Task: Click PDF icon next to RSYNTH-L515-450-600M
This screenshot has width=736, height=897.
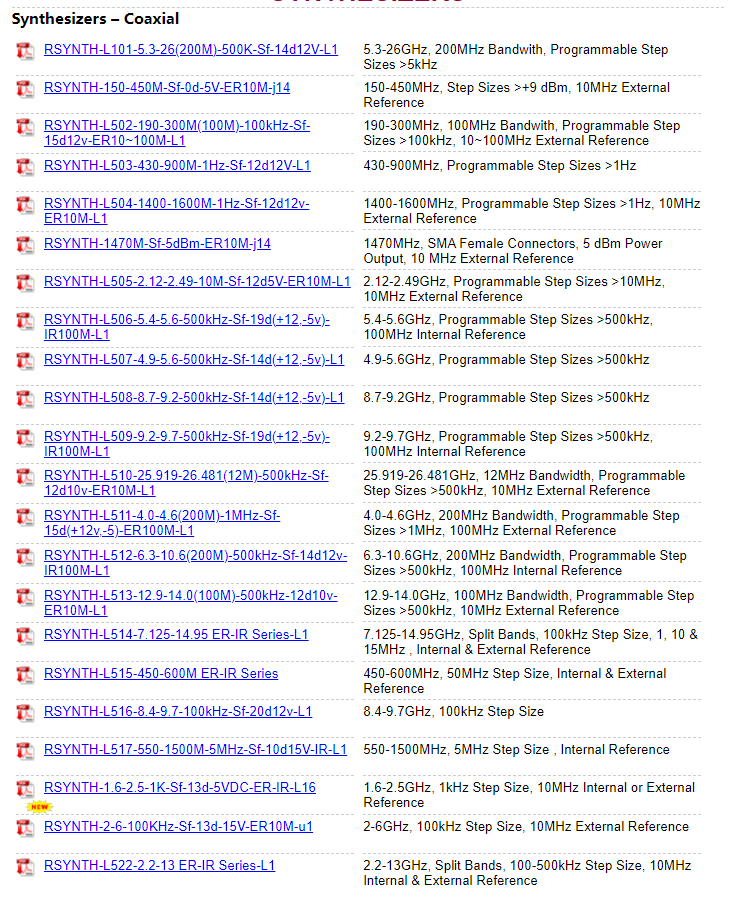Action: pos(25,676)
